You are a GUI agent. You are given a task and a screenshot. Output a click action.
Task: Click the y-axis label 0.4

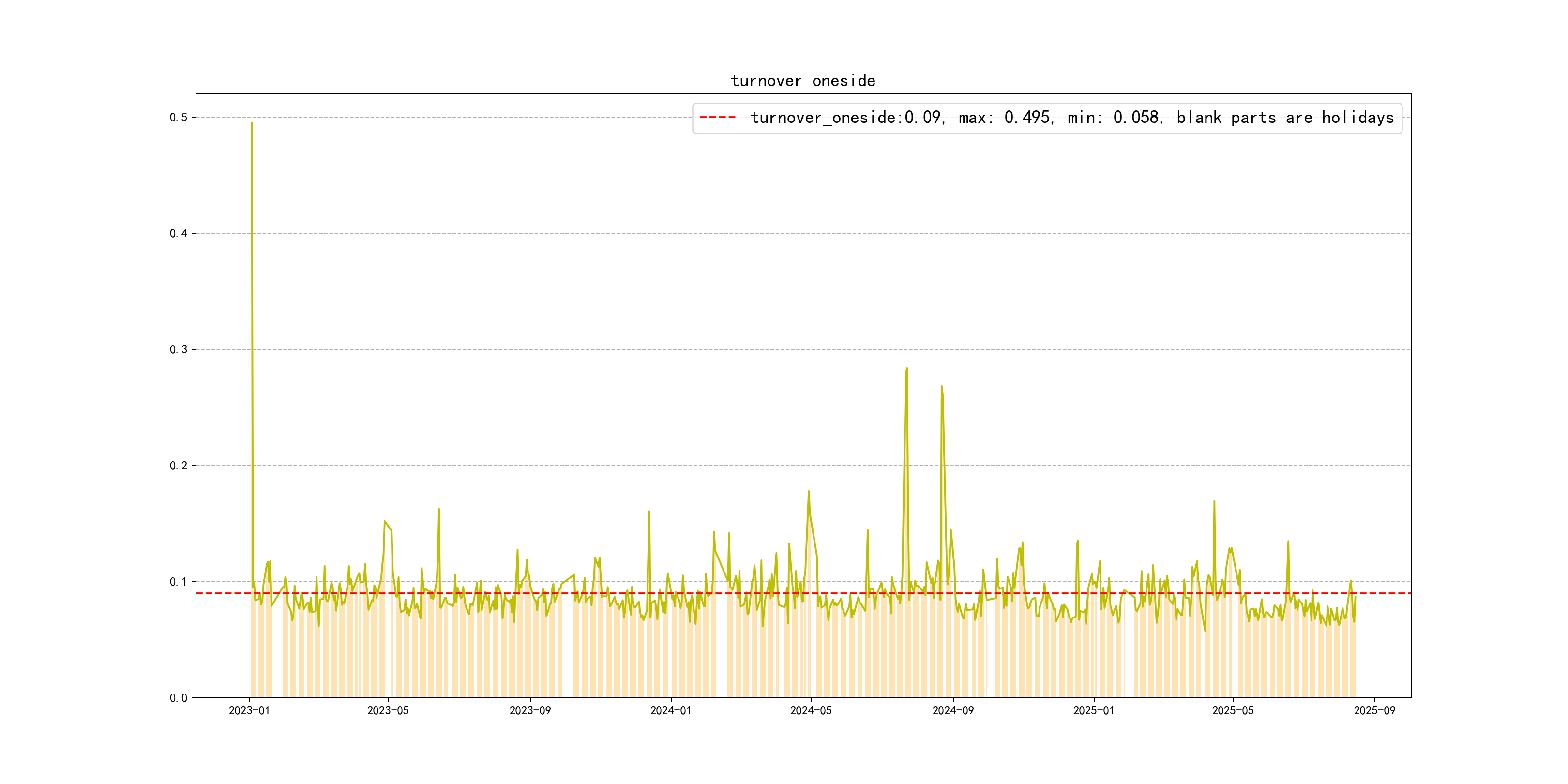pos(179,233)
